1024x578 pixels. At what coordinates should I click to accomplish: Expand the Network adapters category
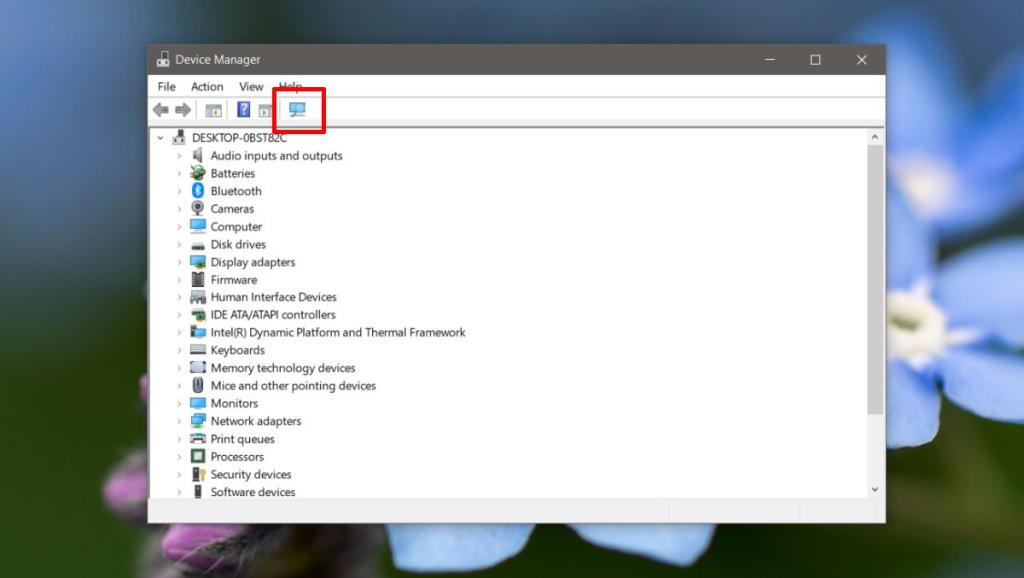coord(181,421)
